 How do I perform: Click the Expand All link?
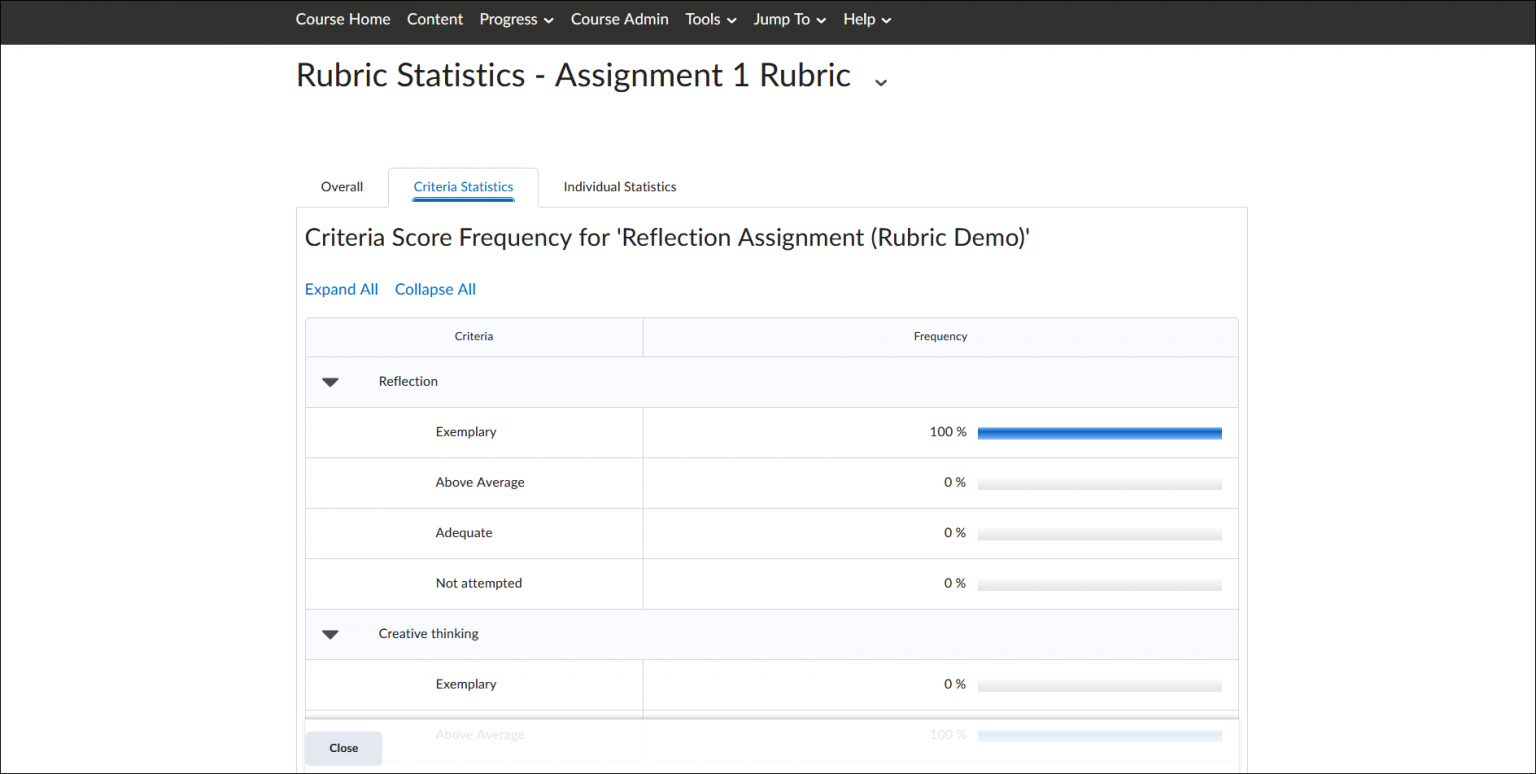[x=341, y=289]
